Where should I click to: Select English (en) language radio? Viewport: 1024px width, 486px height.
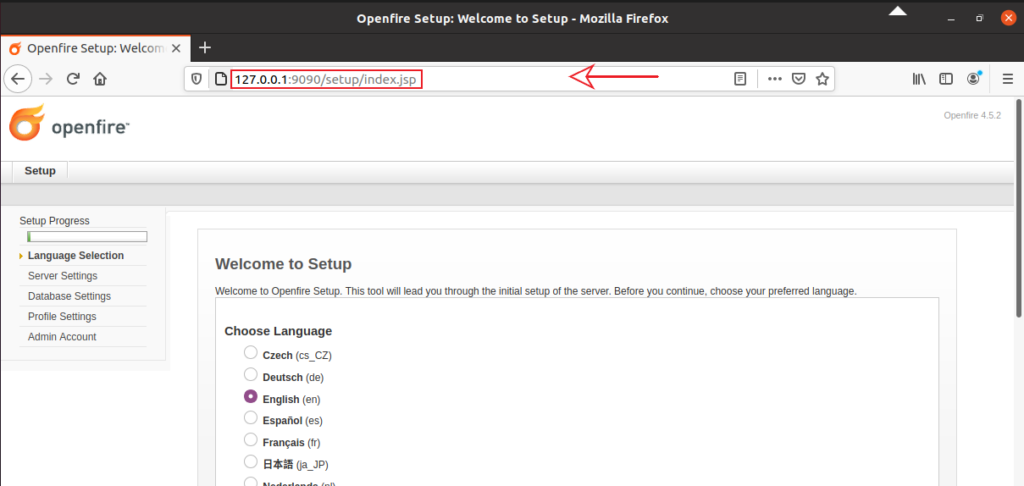pyautogui.click(x=251, y=396)
